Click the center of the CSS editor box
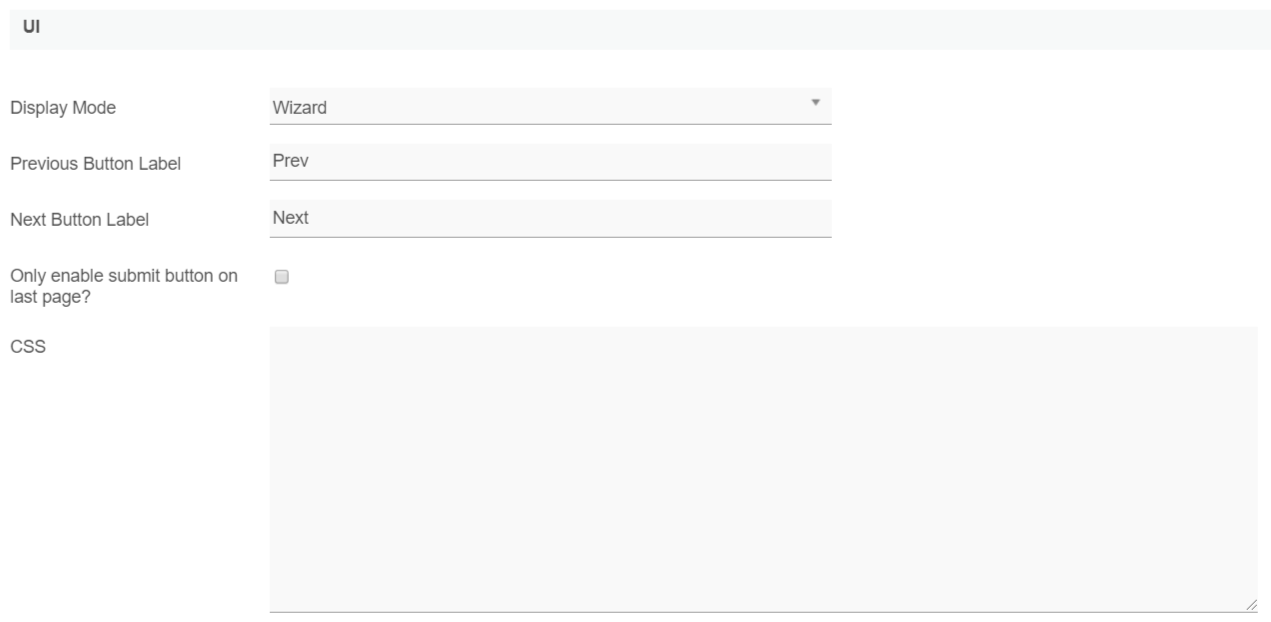This screenshot has height=622, width=1271. 763,469
